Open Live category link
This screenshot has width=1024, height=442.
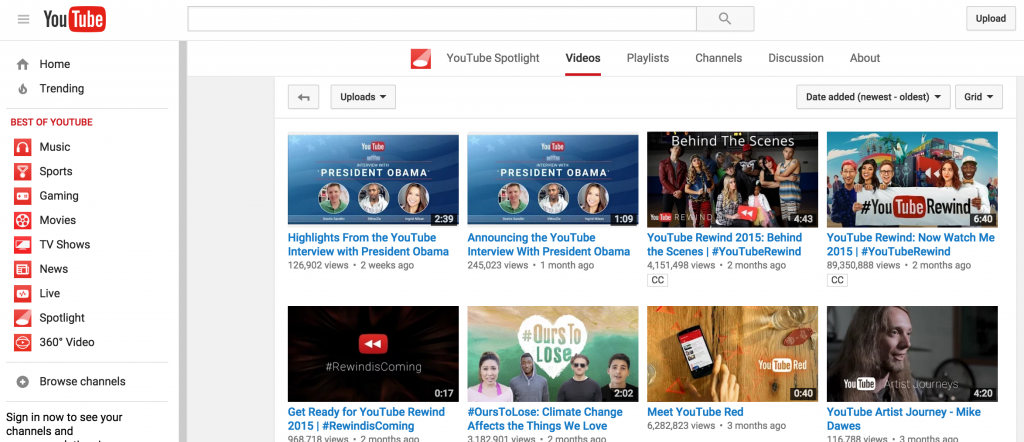pos(50,294)
